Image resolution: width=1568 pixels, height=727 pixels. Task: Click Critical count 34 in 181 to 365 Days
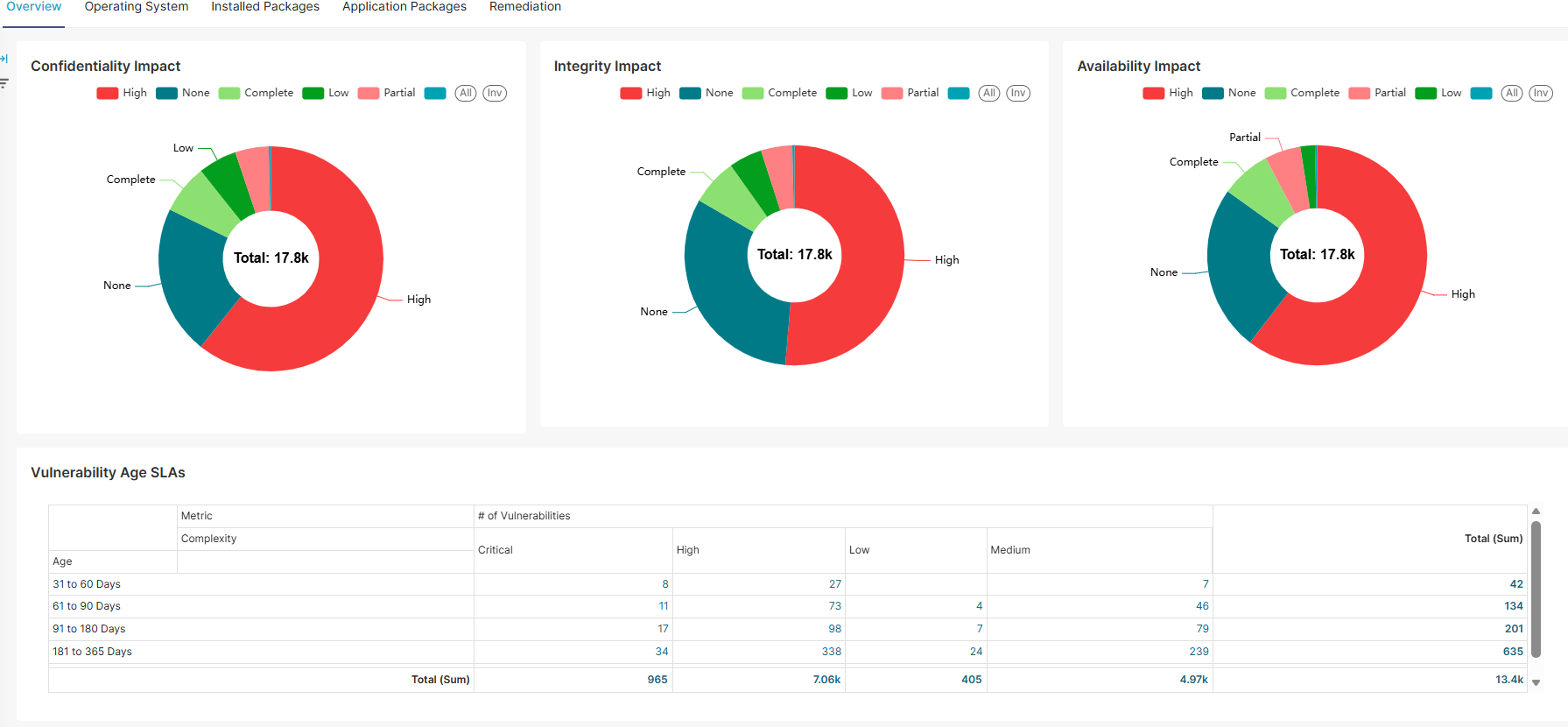pos(661,652)
